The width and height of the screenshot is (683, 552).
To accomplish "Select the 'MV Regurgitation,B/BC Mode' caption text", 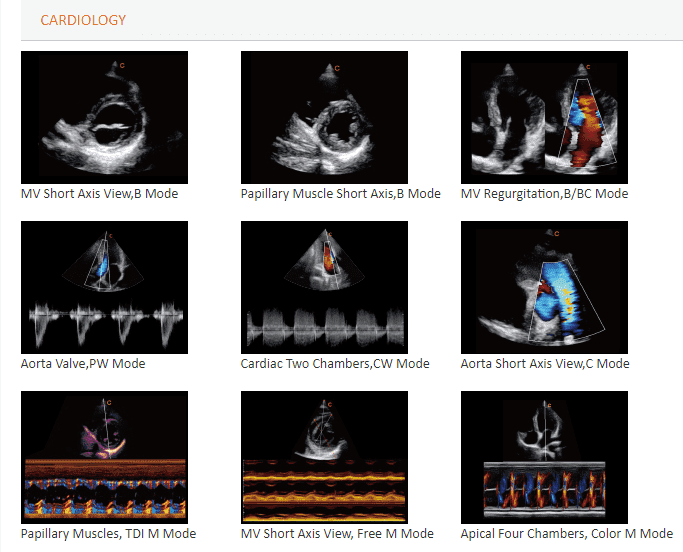I will pyautogui.click(x=544, y=194).
